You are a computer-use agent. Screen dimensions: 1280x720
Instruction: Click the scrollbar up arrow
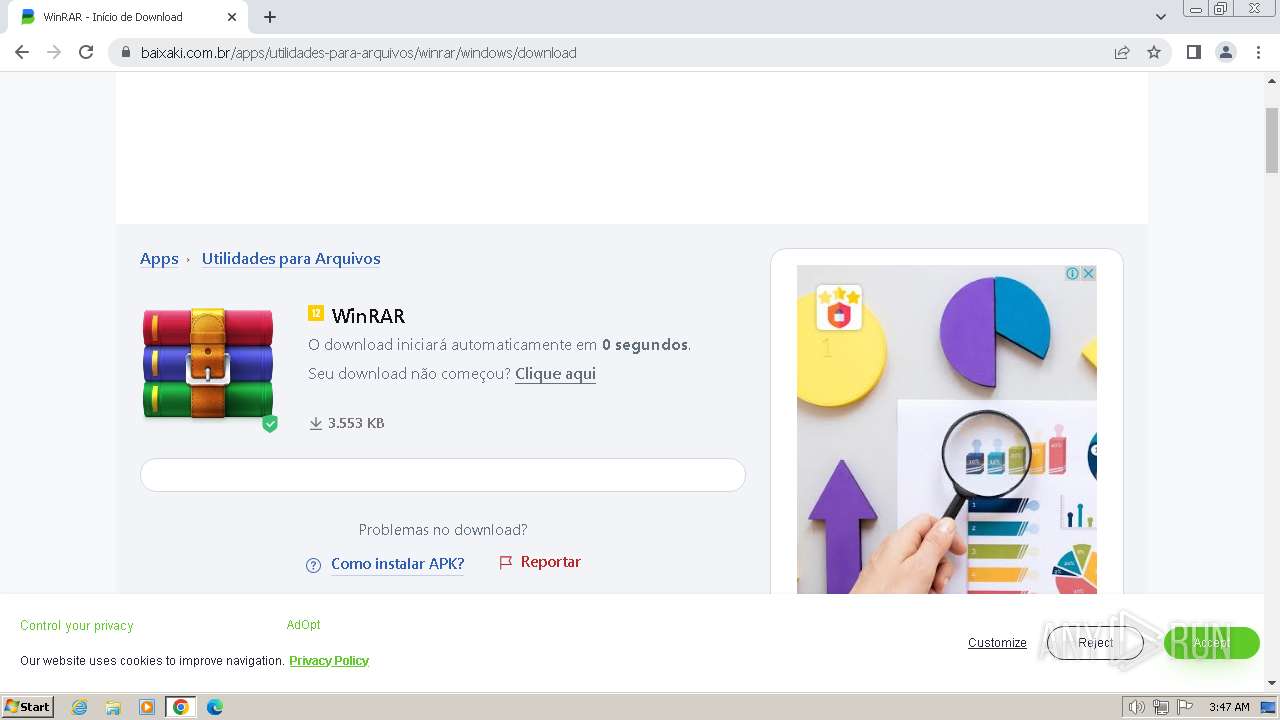tap(1272, 79)
